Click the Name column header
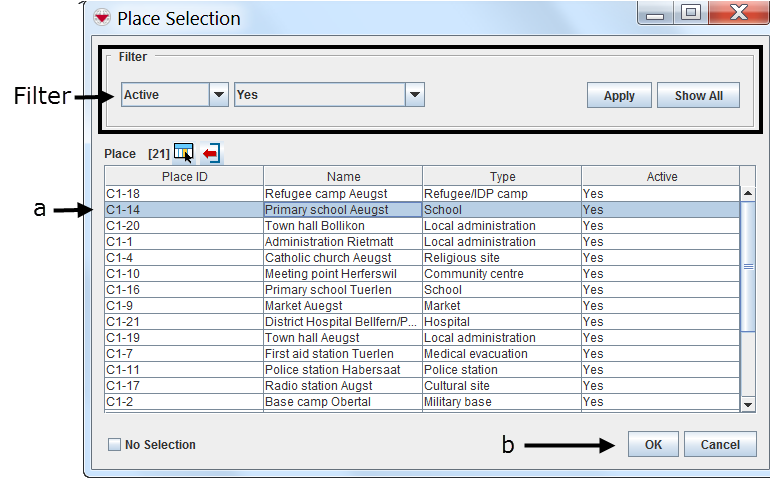Image resolution: width=770 pixels, height=480 pixels. (x=343, y=176)
